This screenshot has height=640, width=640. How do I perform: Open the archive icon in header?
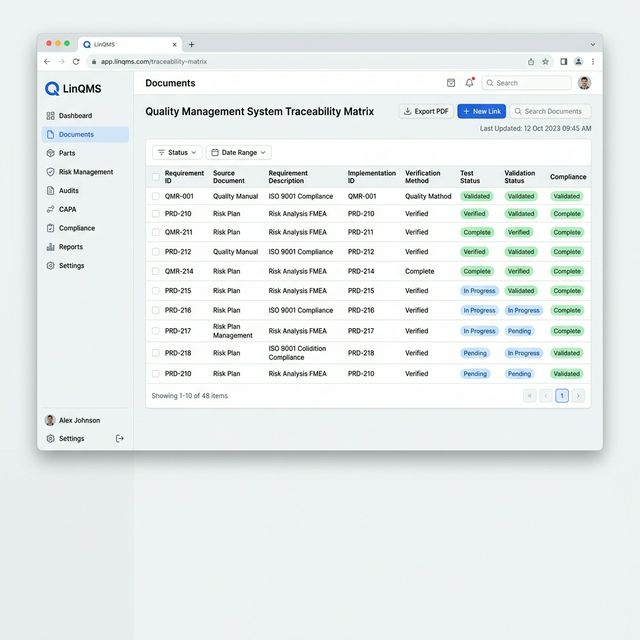click(451, 83)
